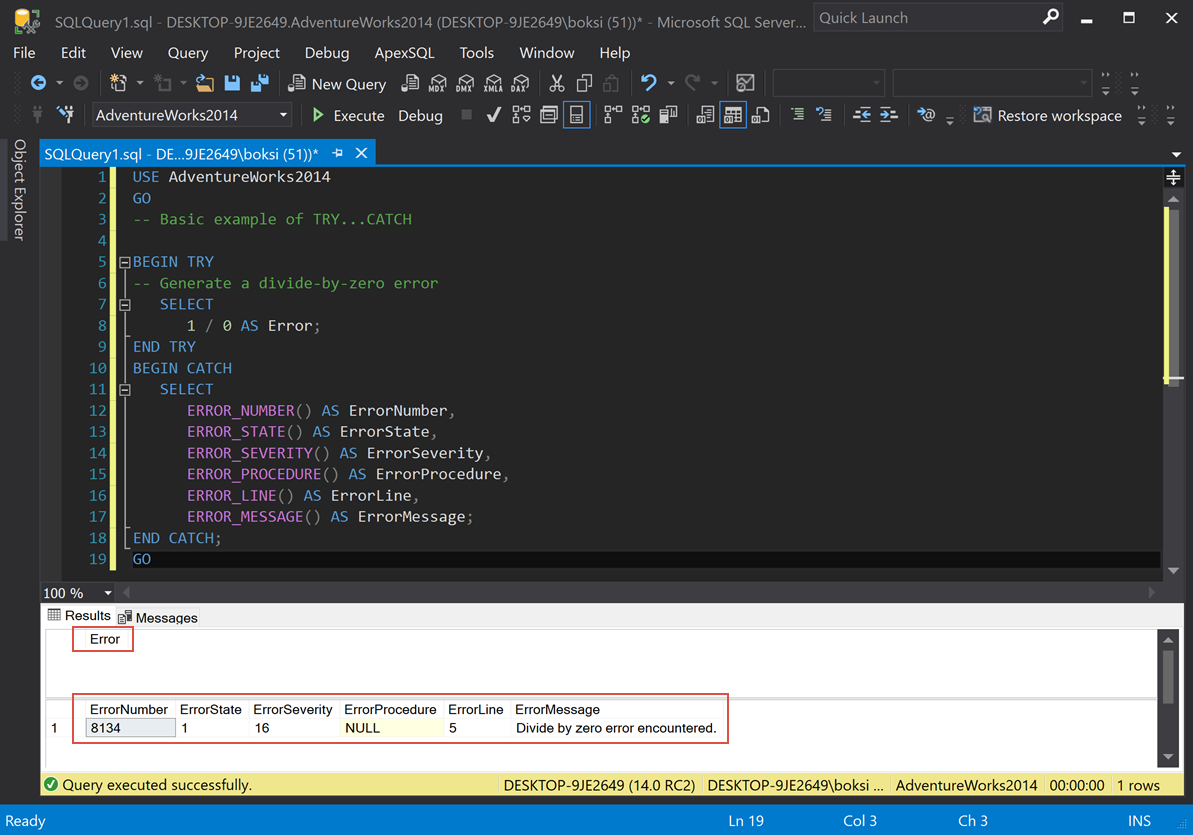The width and height of the screenshot is (1193, 835).
Task: Collapse the BEGIN TRY code block
Action: click(x=125, y=262)
